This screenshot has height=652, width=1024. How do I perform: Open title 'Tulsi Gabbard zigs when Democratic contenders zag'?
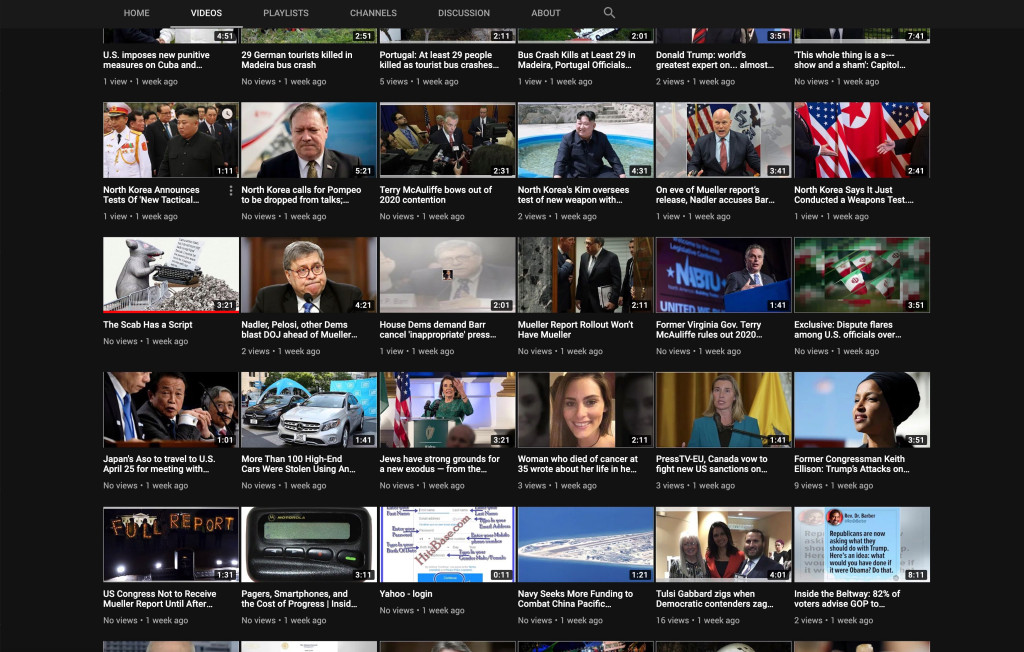pos(714,598)
